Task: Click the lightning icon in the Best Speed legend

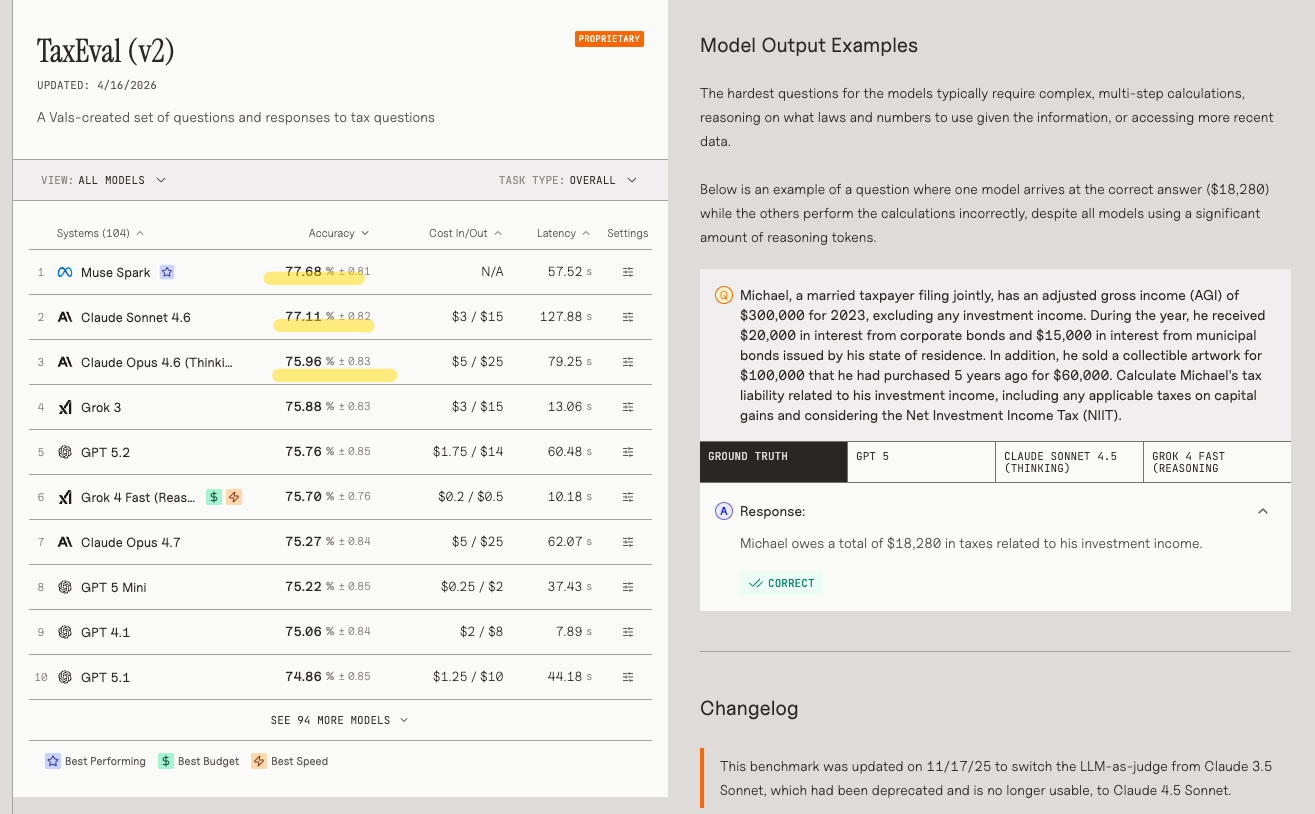Action: click(x=259, y=761)
